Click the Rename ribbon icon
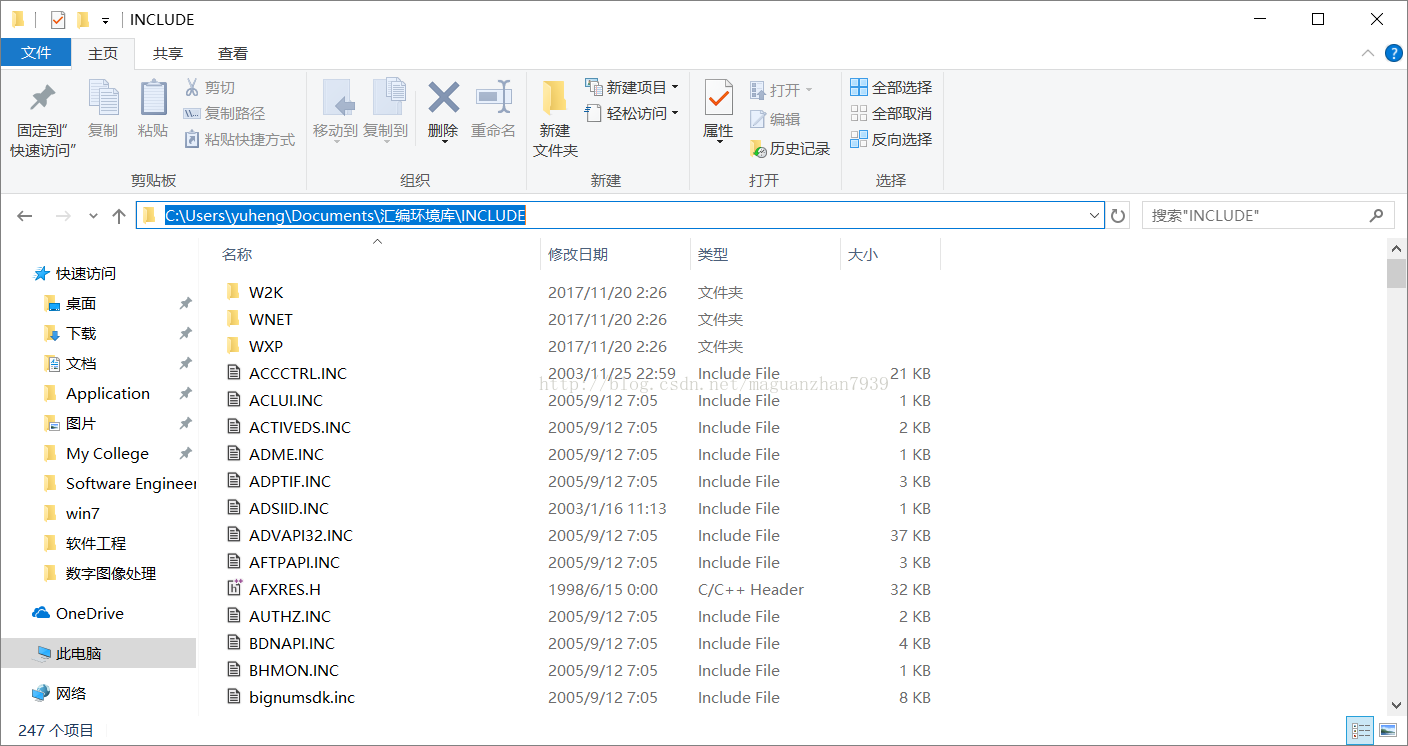The height and width of the screenshot is (746, 1408). pyautogui.click(x=493, y=98)
